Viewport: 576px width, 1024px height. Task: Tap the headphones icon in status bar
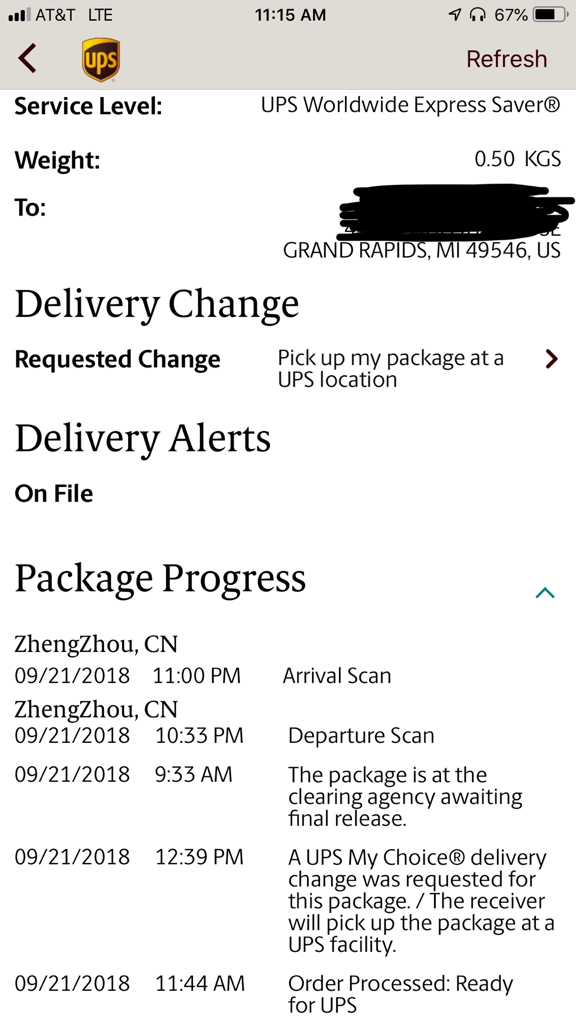[478, 14]
